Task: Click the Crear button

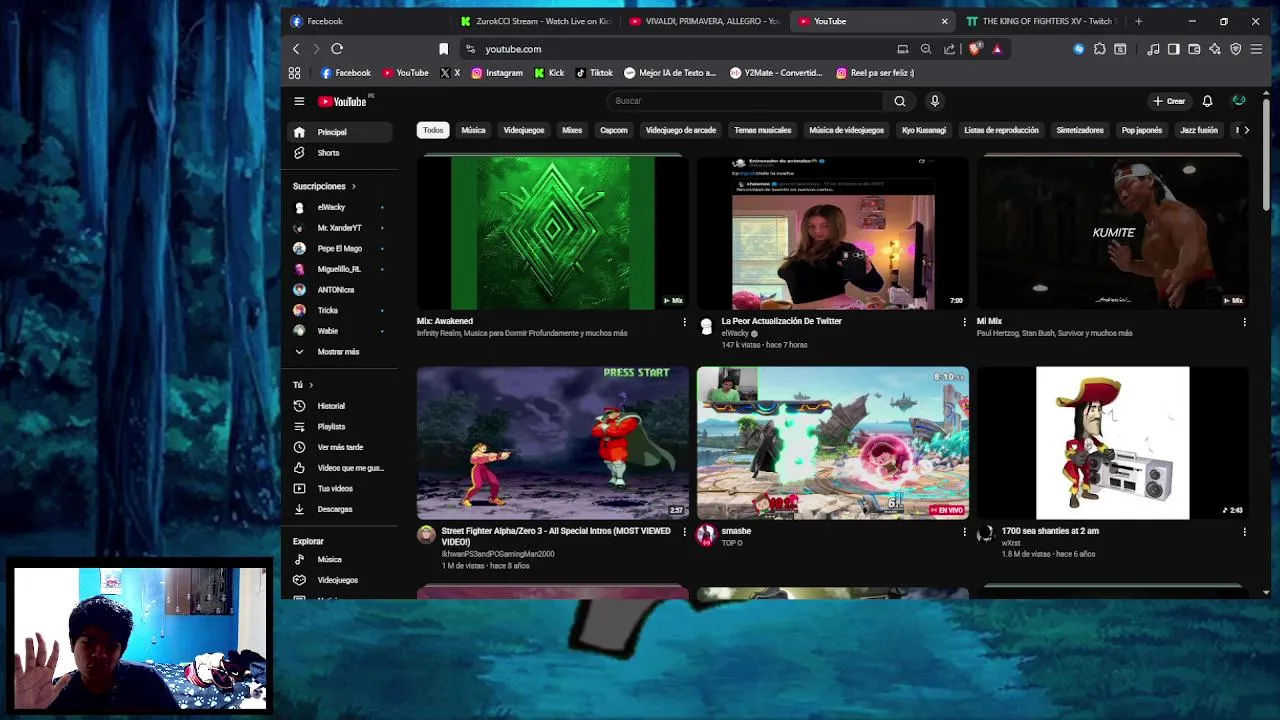Action: pos(1169,101)
